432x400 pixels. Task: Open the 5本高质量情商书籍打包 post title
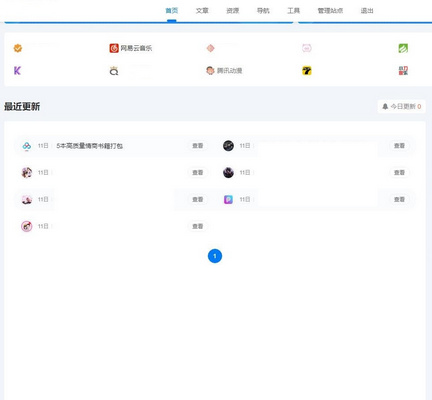(x=90, y=146)
